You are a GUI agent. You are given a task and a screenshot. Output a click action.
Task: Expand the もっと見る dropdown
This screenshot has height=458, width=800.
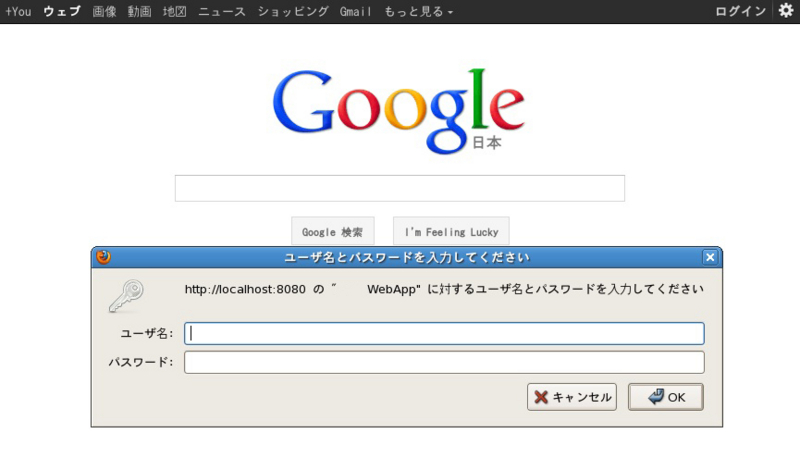(x=418, y=11)
